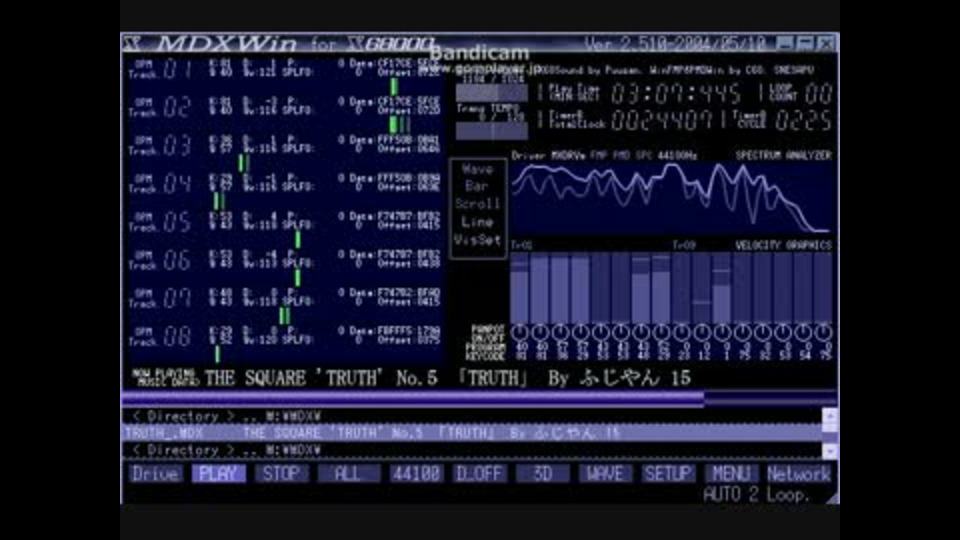Click the channel 10 panpot knob
Image resolution: width=960 pixels, height=540 pixels.
[x=702, y=332]
